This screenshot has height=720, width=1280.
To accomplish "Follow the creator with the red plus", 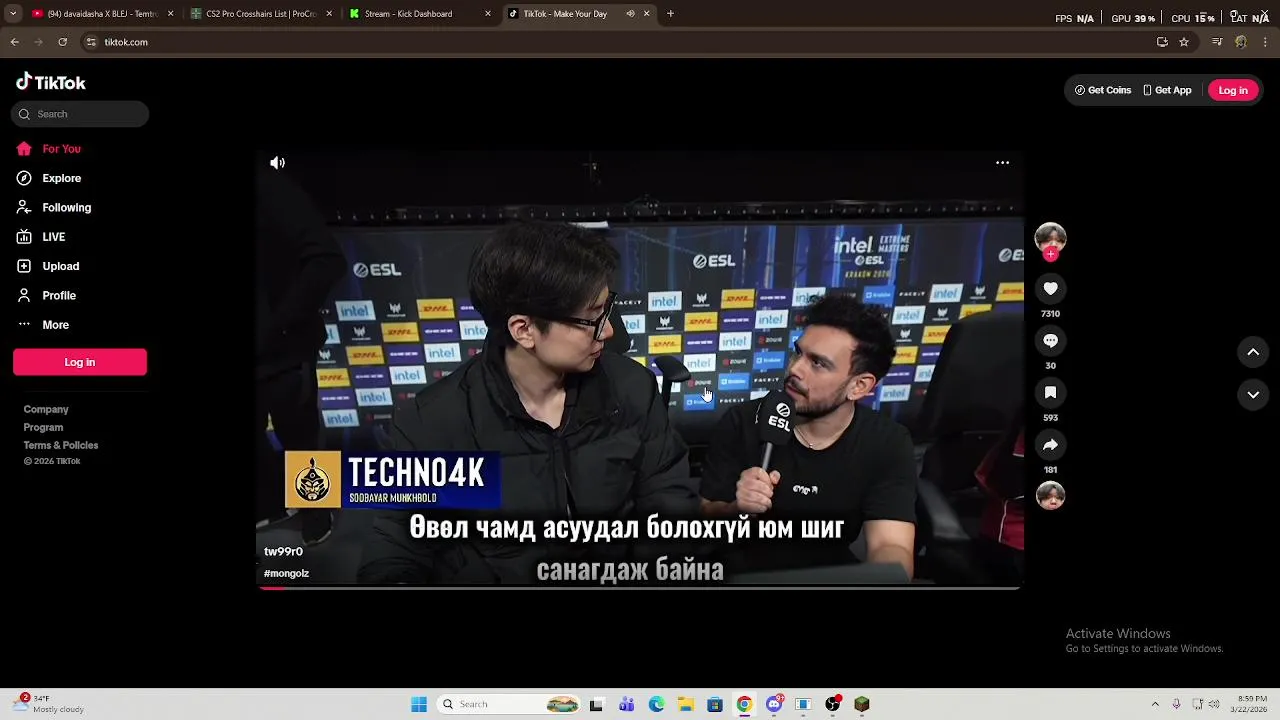I will coord(1050,255).
